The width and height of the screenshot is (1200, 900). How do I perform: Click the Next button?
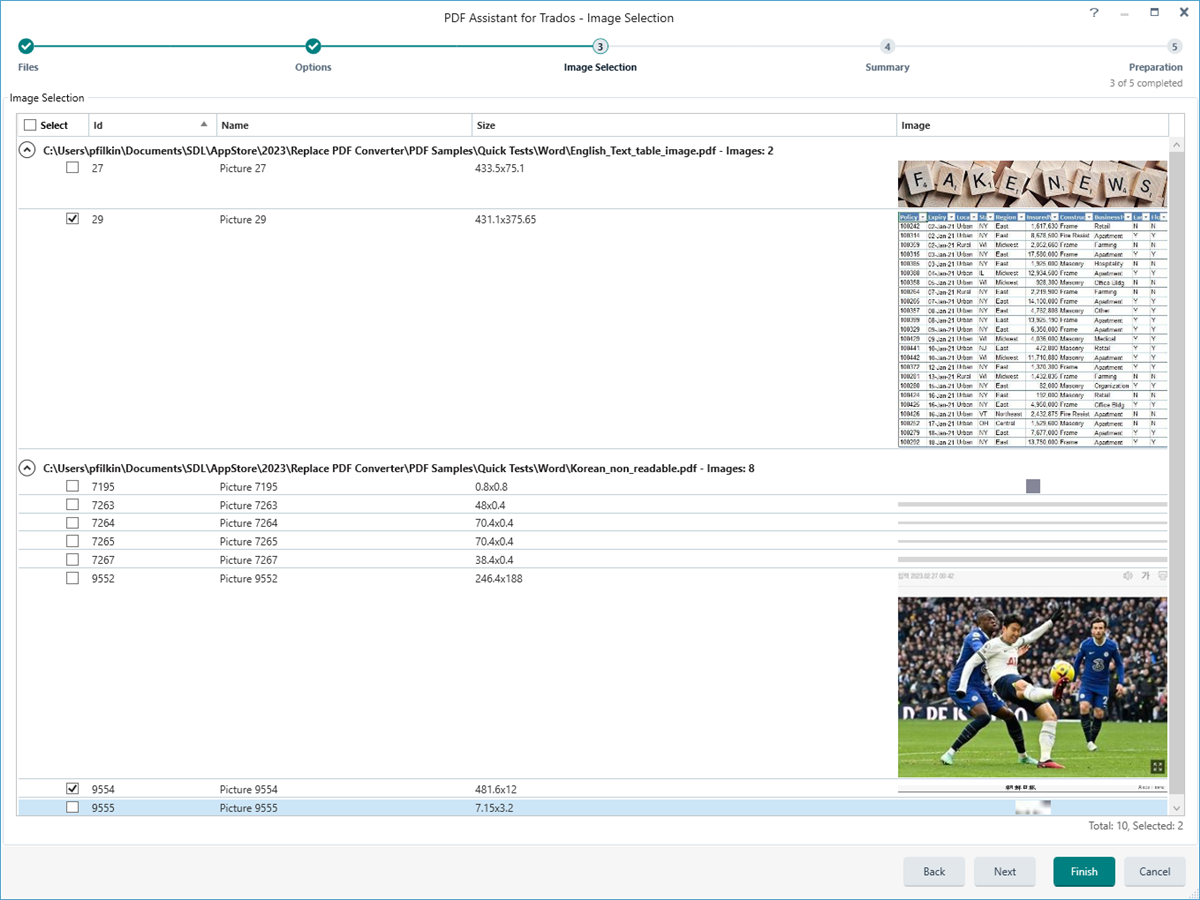(1005, 871)
